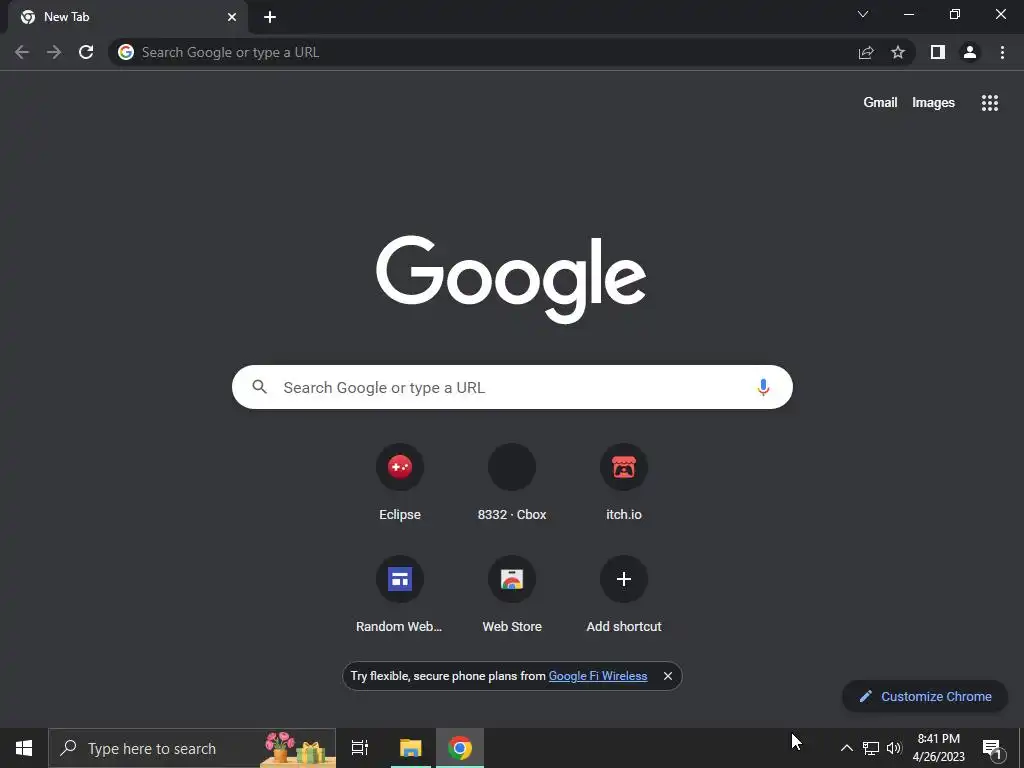Click the forward navigation arrow
Viewport: 1024px width, 768px height.
click(54, 52)
